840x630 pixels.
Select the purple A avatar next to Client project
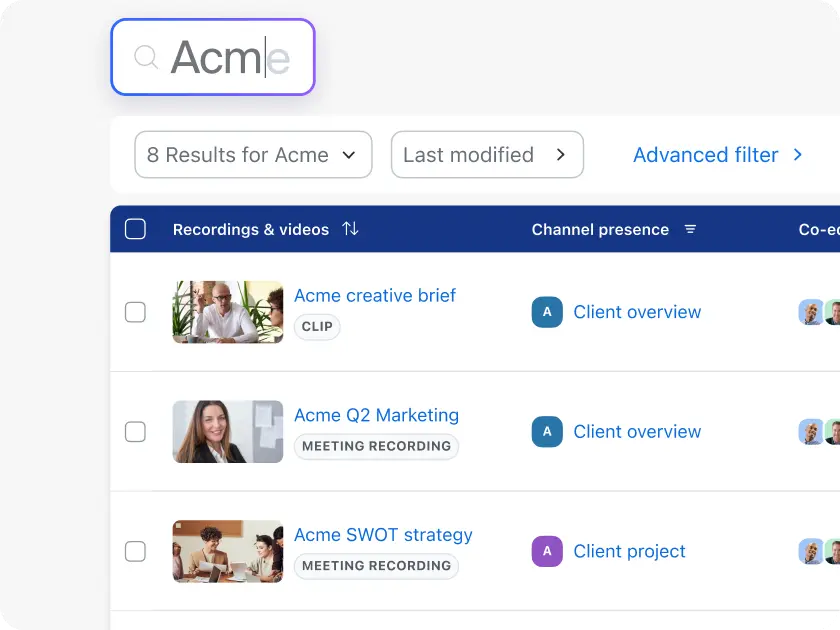click(547, 551)
